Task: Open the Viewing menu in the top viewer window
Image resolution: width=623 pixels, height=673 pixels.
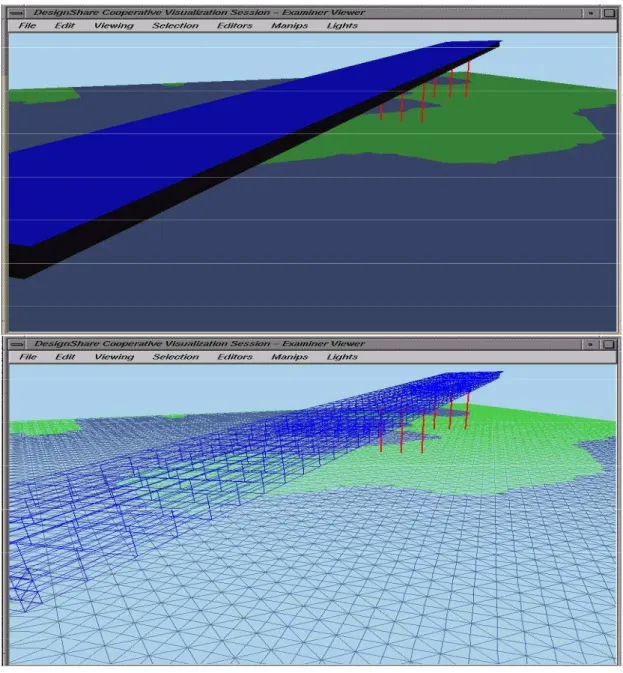Action: pos(114,26)
